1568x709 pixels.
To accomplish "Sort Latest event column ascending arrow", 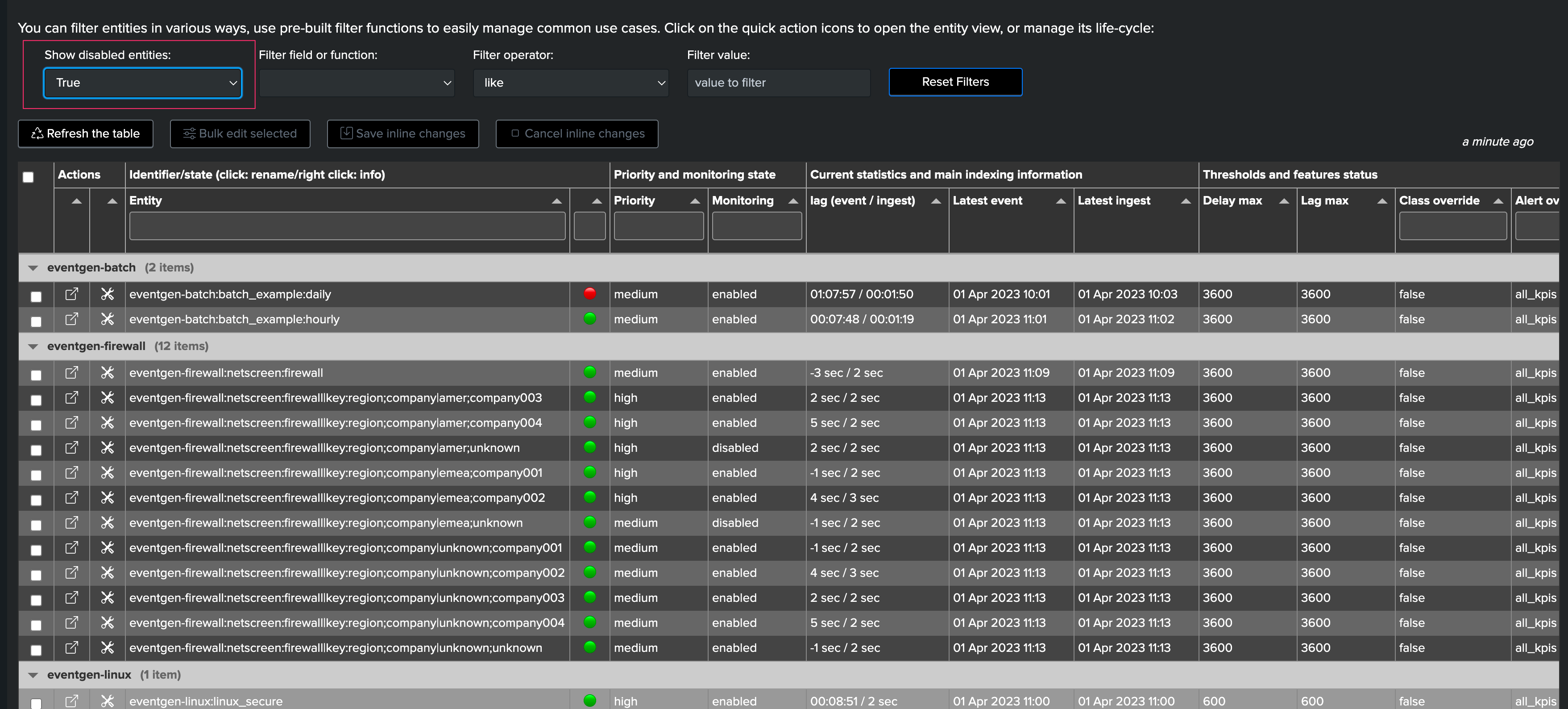I will click(1060, 201).
